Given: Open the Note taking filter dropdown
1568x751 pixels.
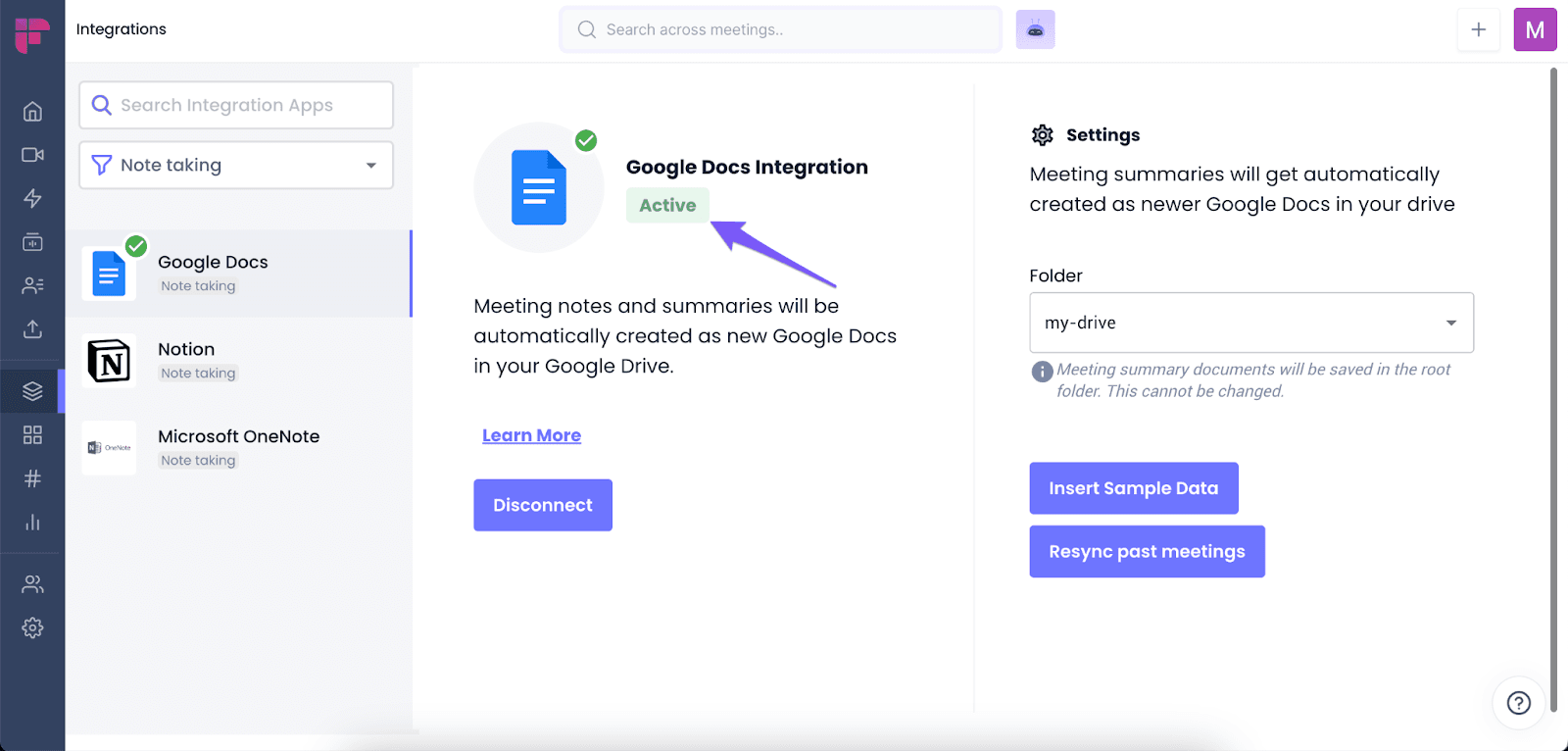Looking at the screenshot, I should [x=236, y=165].
